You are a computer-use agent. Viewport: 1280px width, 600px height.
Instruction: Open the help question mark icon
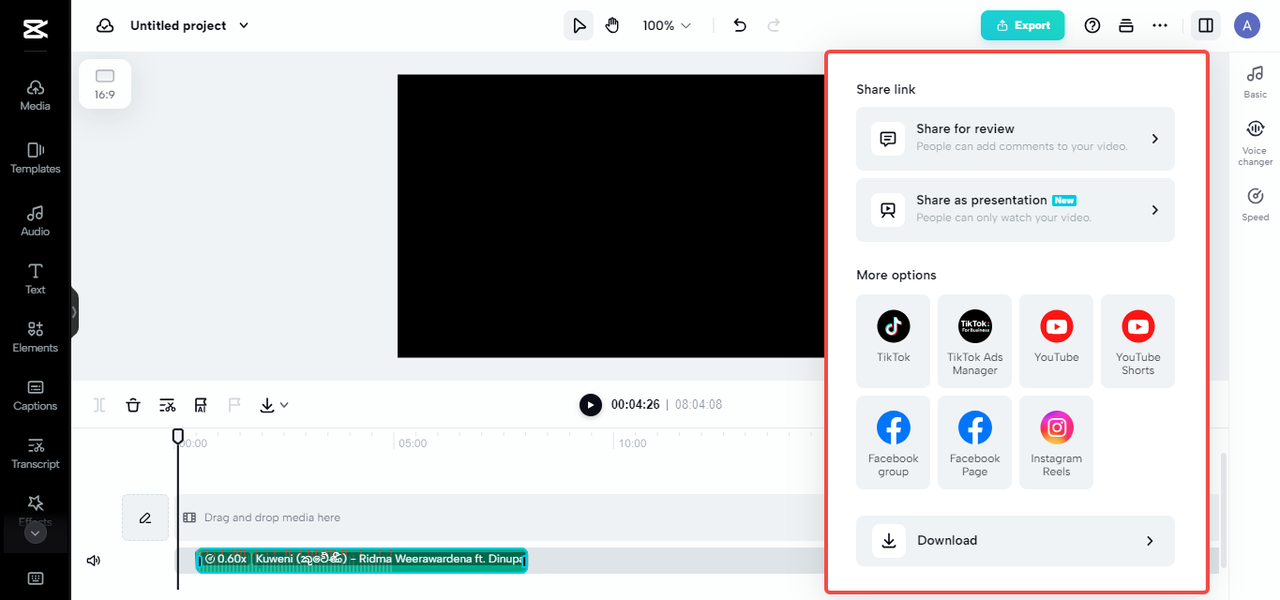[1092, 26]
